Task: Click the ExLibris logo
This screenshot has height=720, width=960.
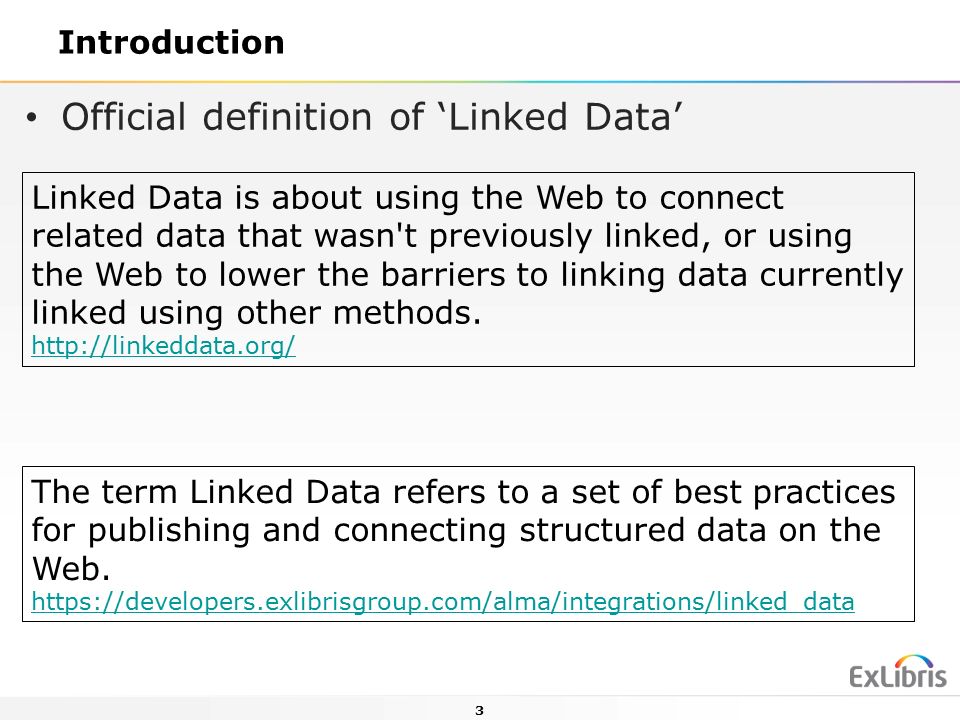Action: [898, 672]
